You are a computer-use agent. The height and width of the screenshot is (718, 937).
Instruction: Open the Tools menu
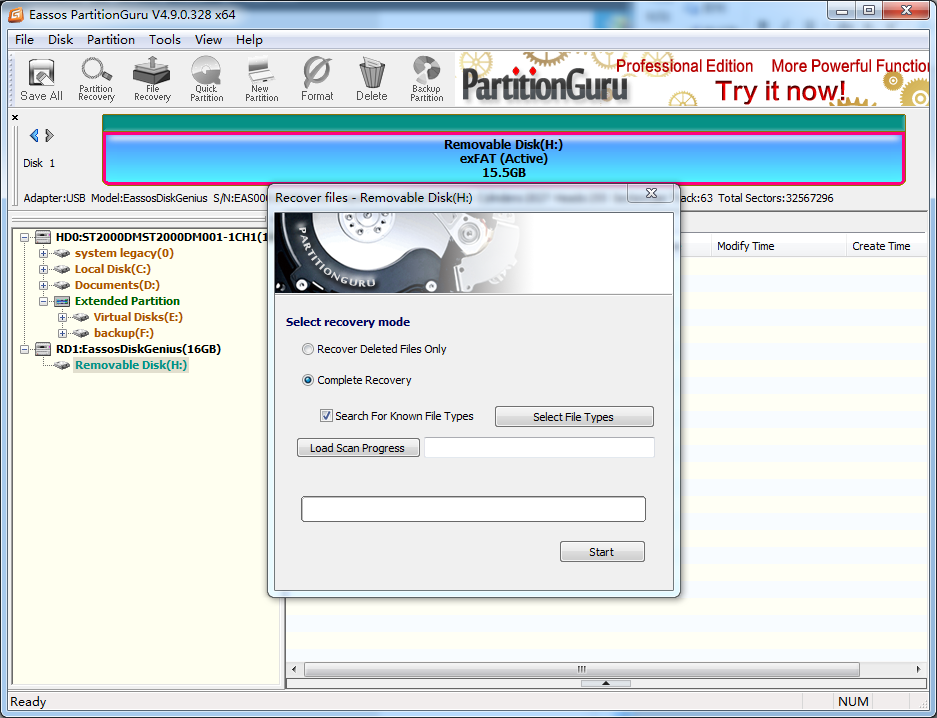164,39
